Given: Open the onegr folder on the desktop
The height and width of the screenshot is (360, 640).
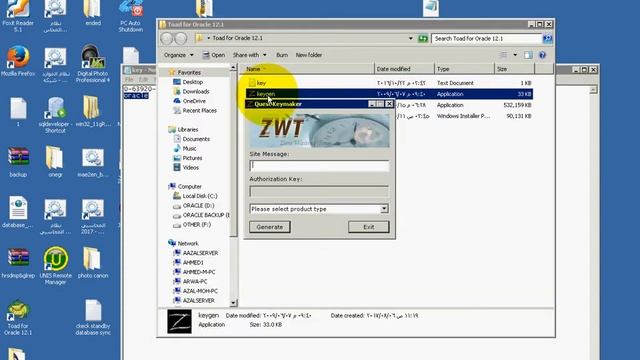Looking at the screenshot, I should [x=56, y=162].
